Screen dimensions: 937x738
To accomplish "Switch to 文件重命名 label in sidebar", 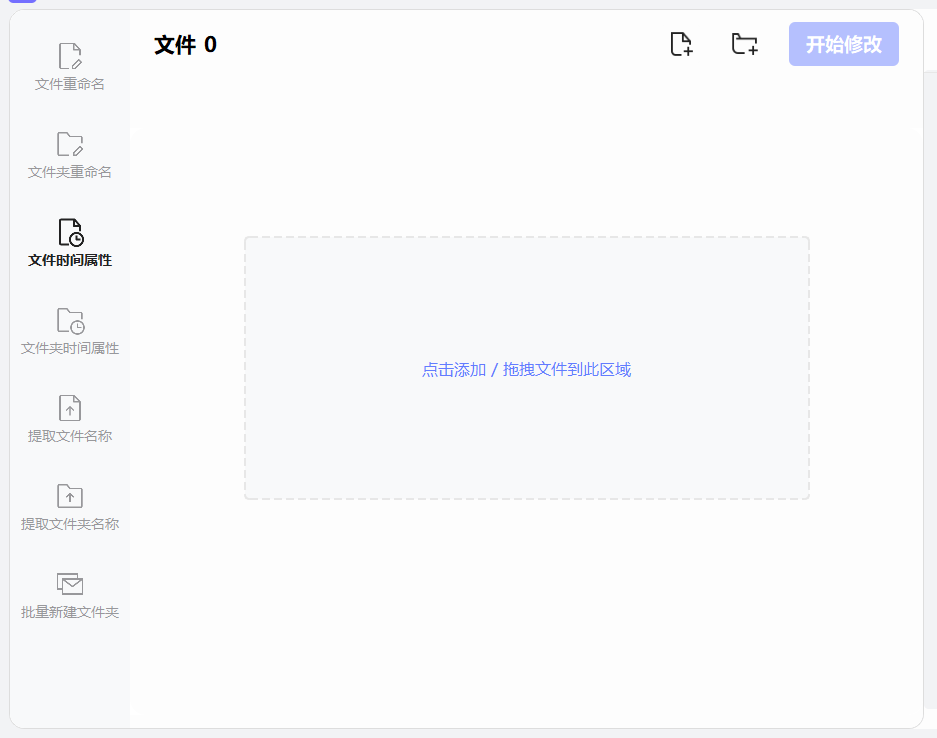I will point(69,84).
